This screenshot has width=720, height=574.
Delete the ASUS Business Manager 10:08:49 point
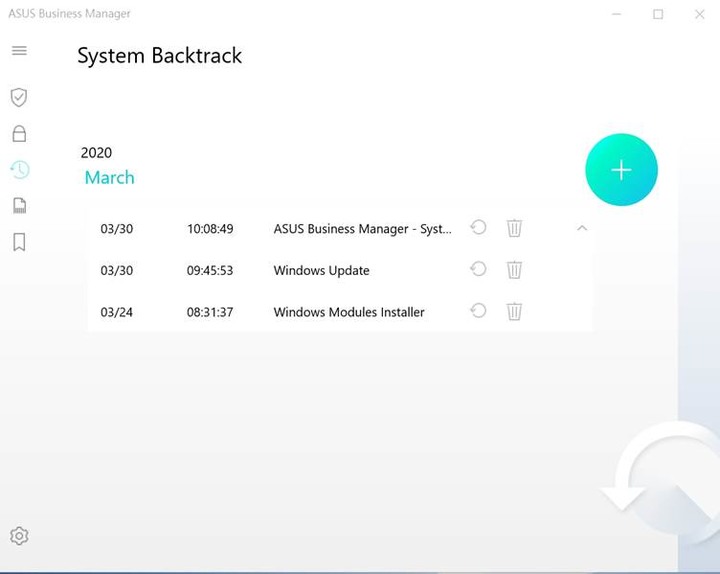pos(514,228)
